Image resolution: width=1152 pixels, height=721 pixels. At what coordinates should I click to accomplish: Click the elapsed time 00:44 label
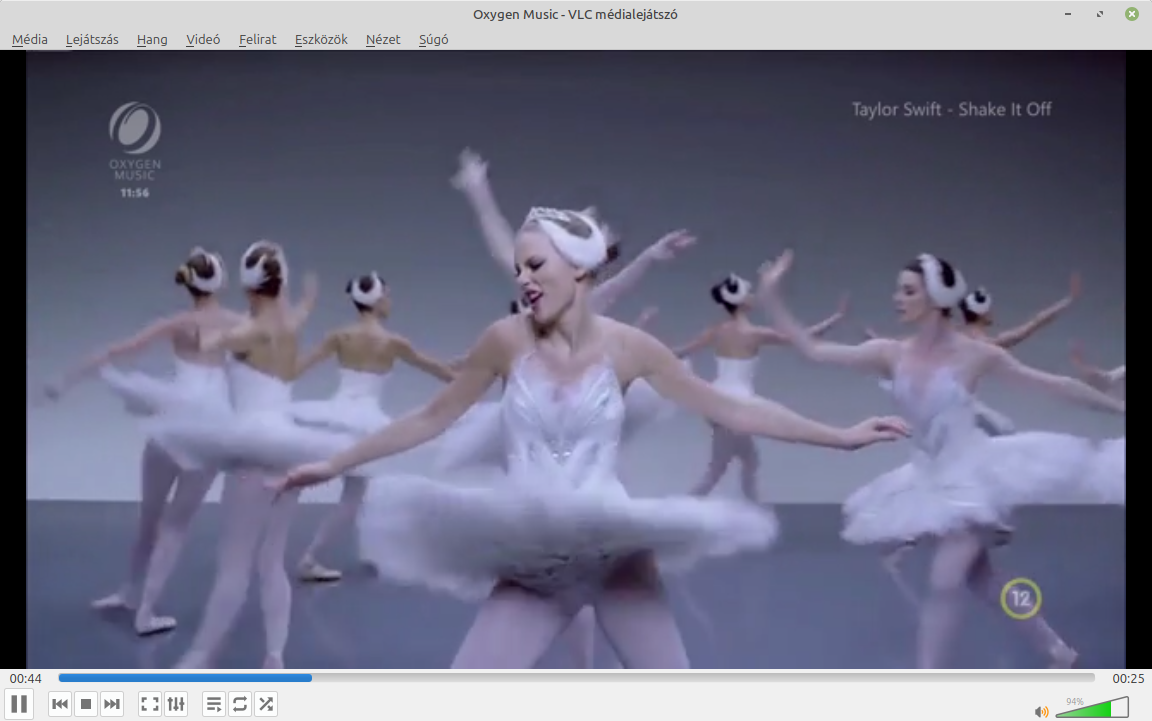(x=26, y=678)
